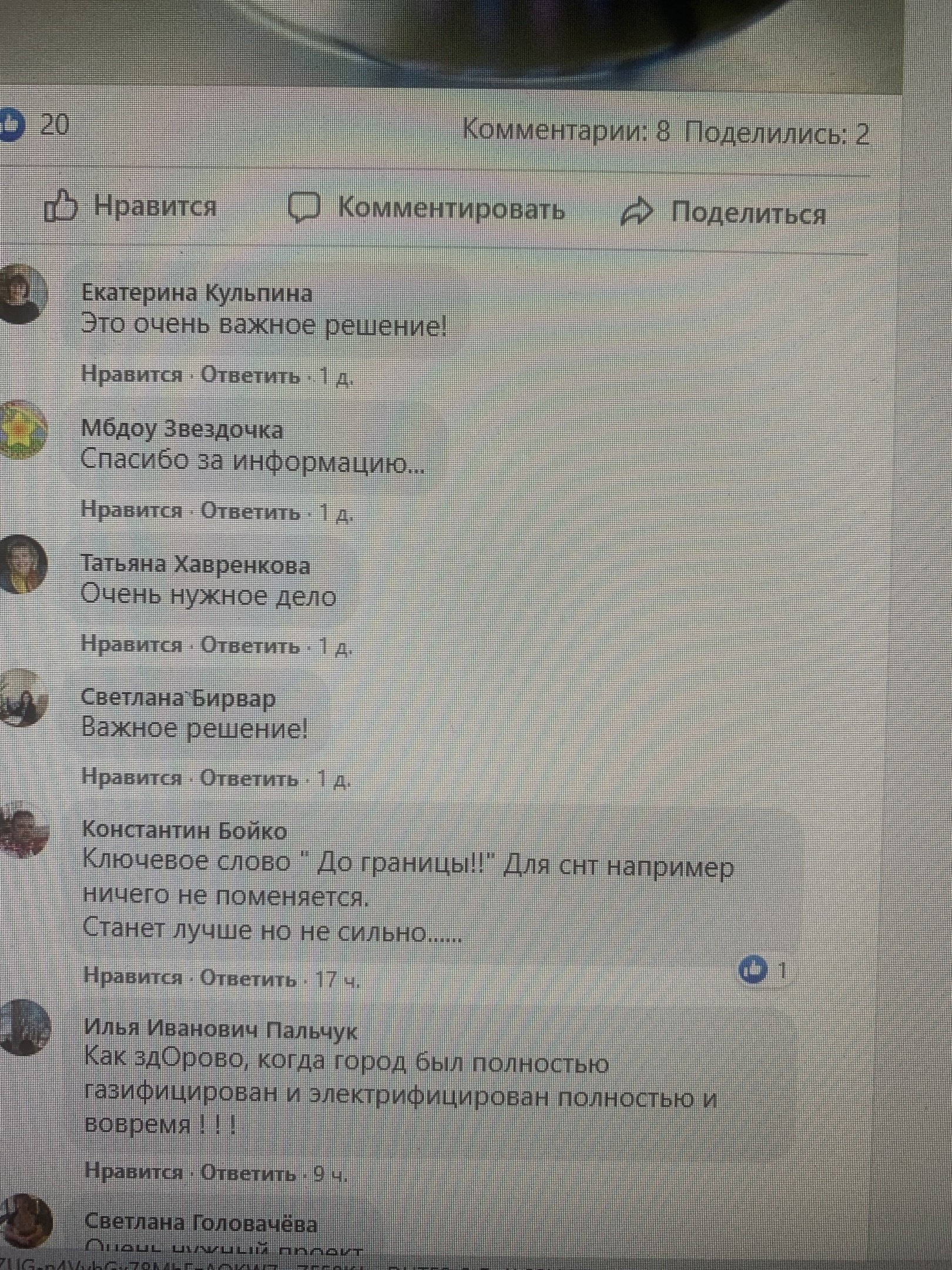Viewport: 952px width, 1270px height.
Task: Like Мбдоу Звездочка's comment
Action: (x=132, y=510)
